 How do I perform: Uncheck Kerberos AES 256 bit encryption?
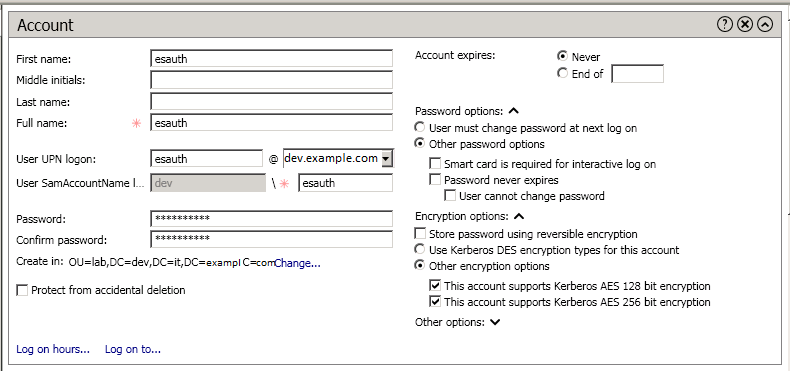pos(434,302)
